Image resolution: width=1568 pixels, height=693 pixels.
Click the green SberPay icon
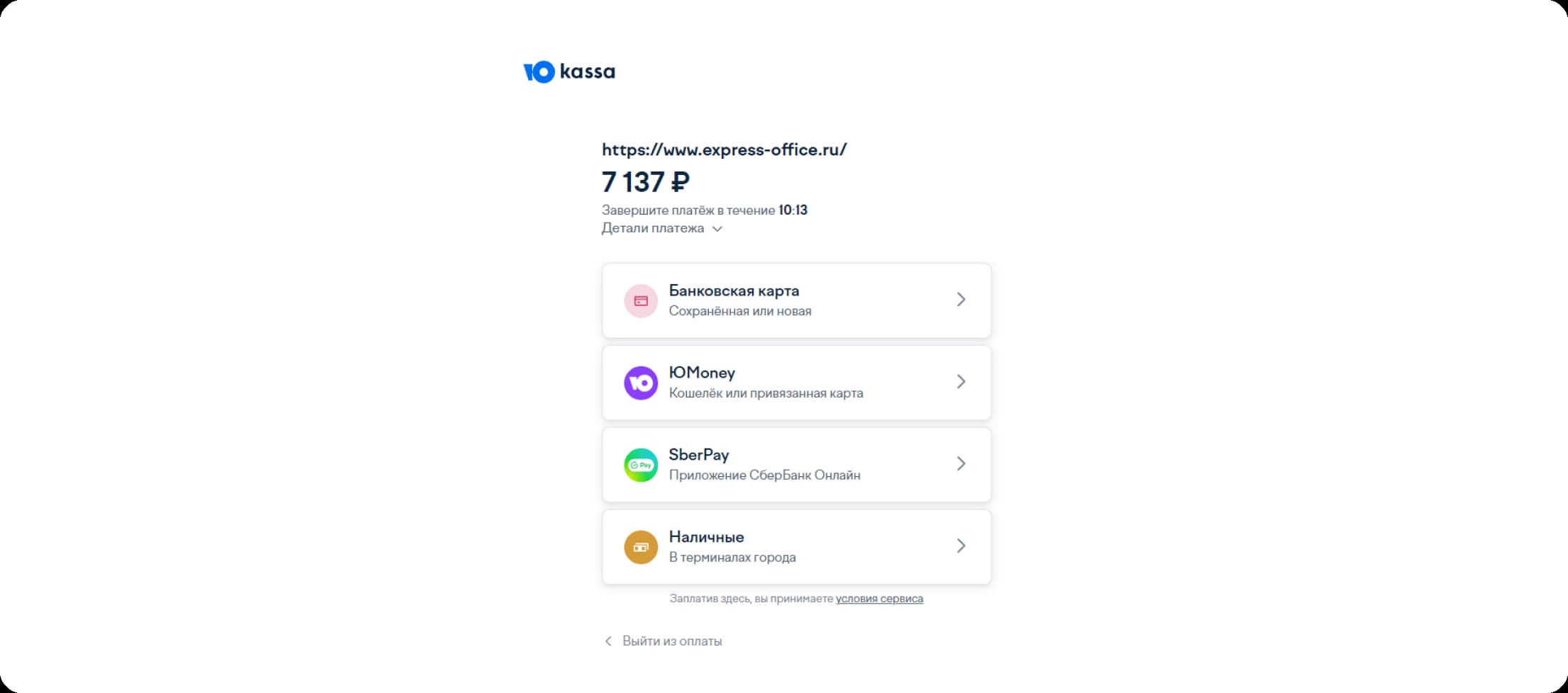(x=641, y=465)
